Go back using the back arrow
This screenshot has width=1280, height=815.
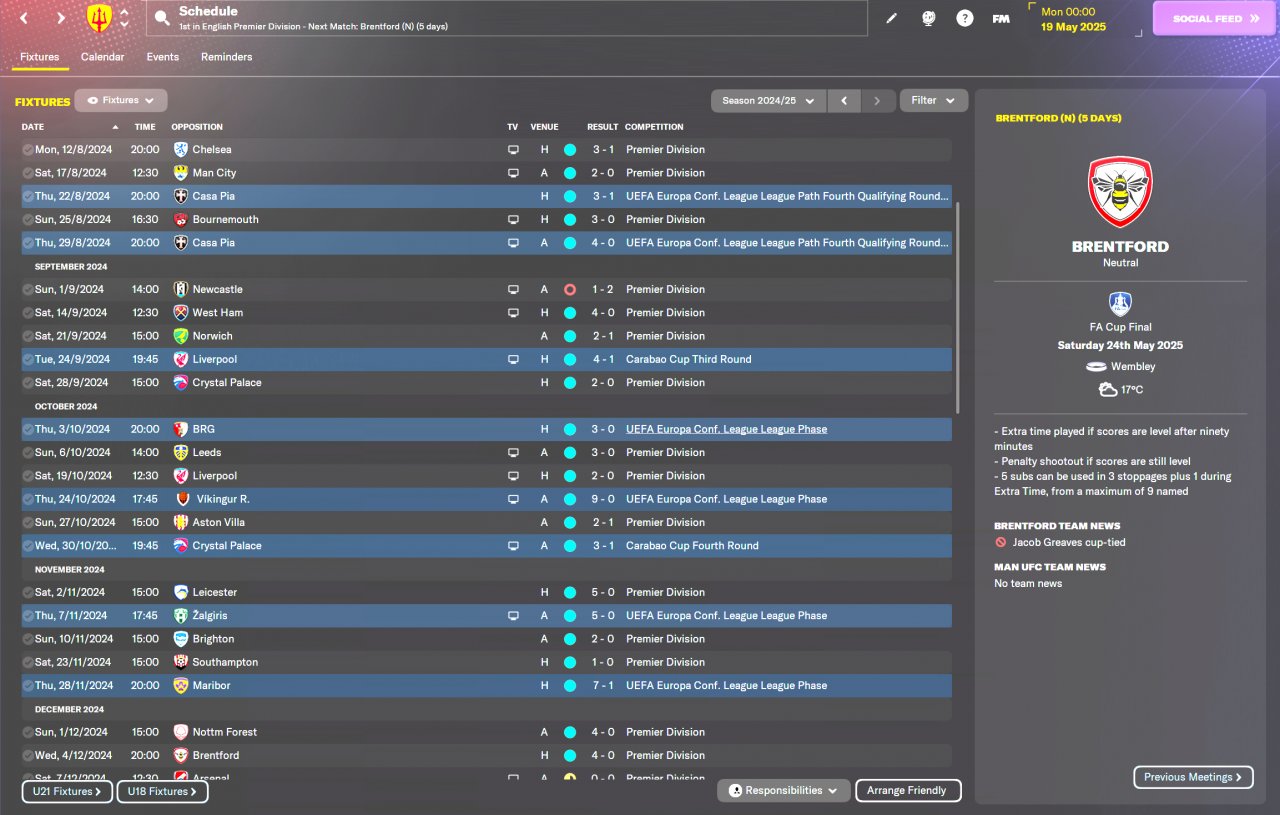click(24, 18)
